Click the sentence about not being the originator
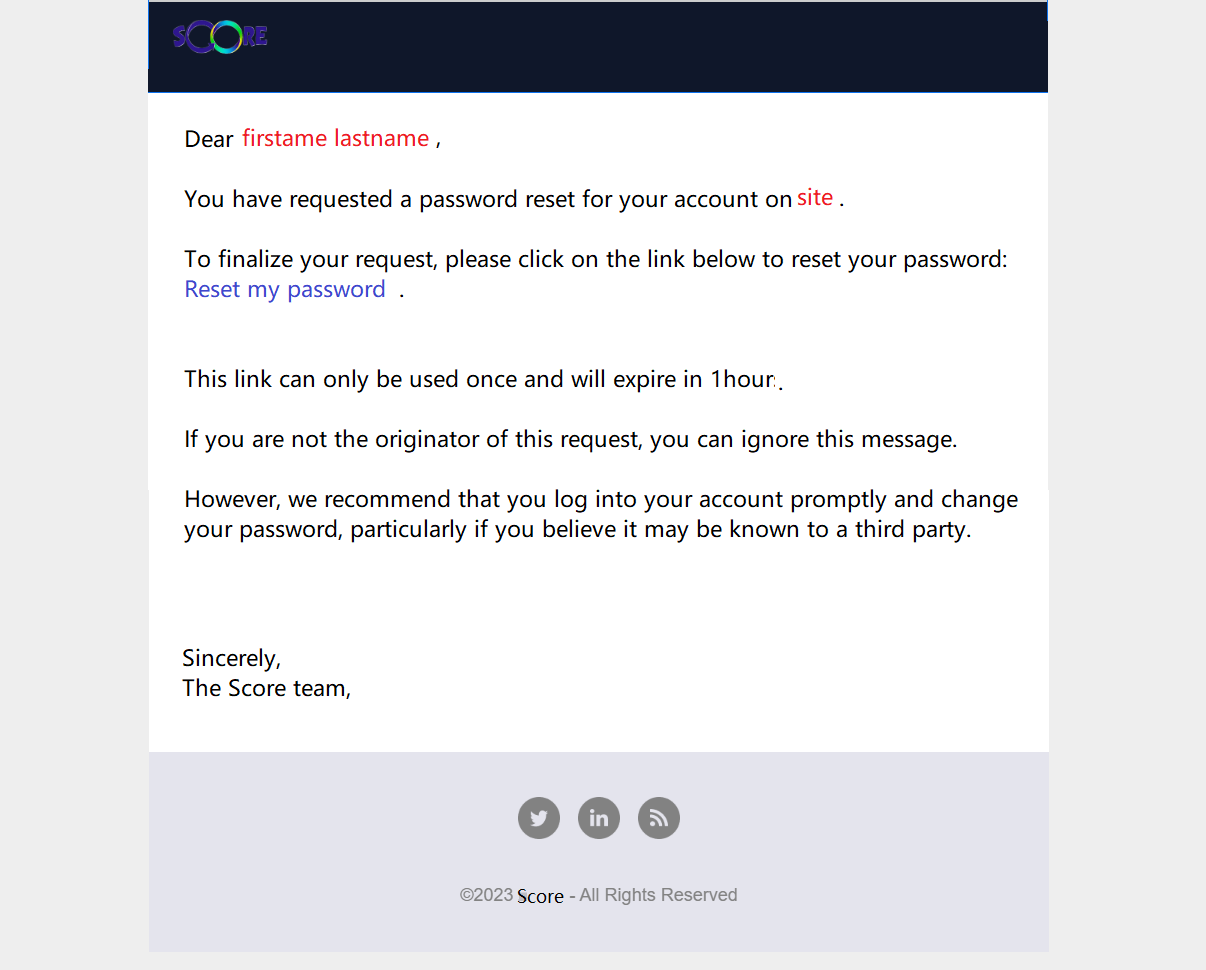The image size is (1206, 970). (x=570, y=440)
